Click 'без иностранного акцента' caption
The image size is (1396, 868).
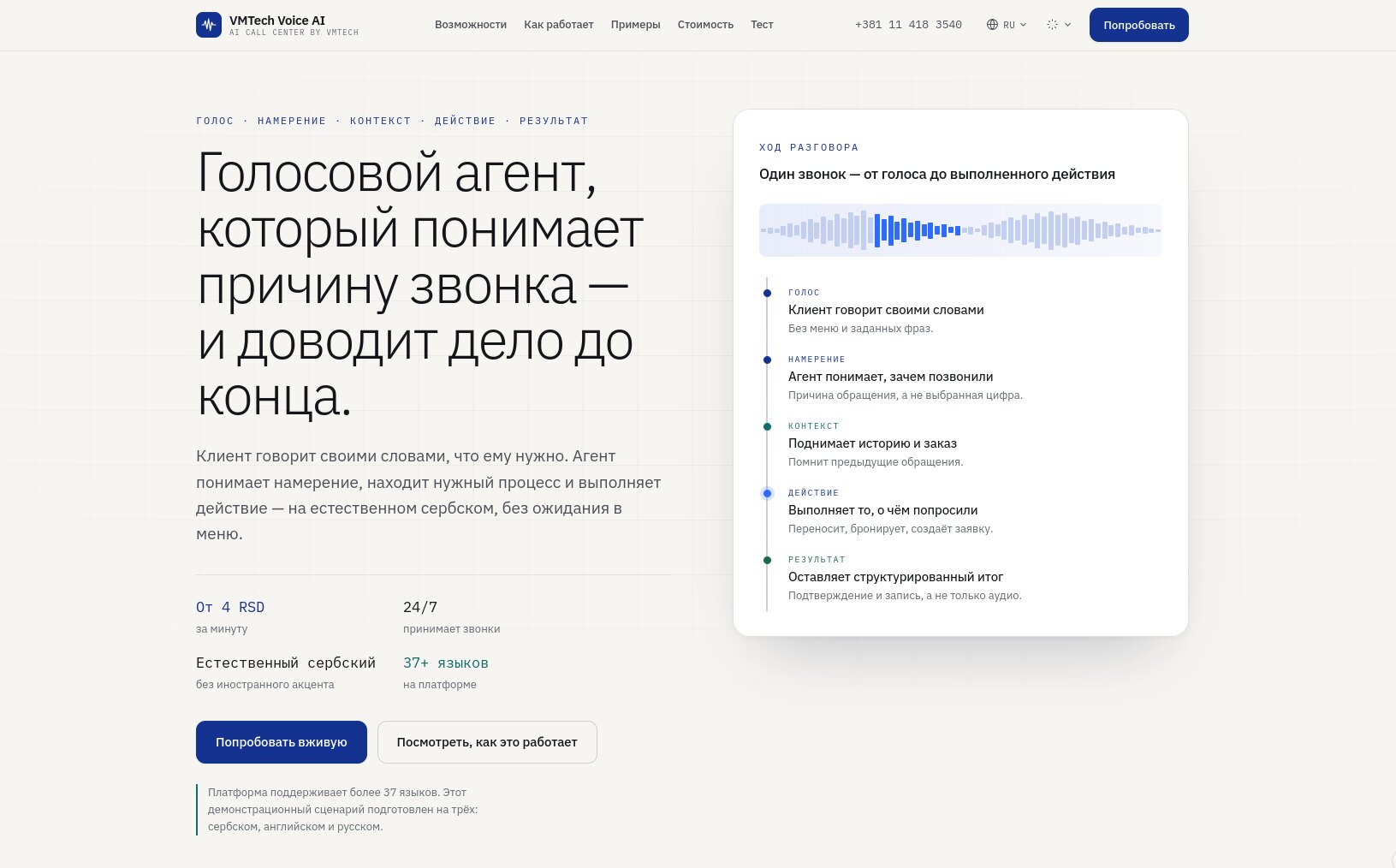(265, 685)
